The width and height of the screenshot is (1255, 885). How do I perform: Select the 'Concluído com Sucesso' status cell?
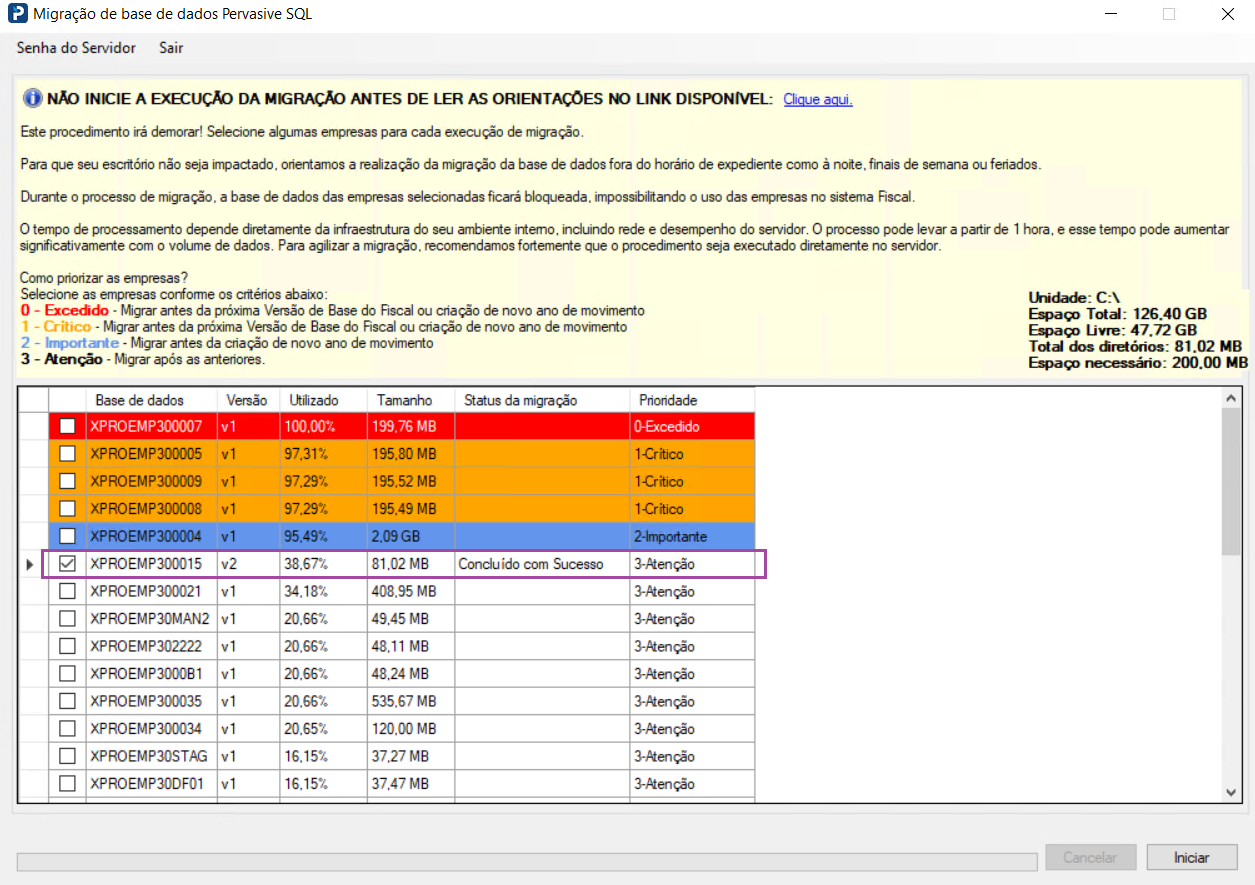point(542,564)
